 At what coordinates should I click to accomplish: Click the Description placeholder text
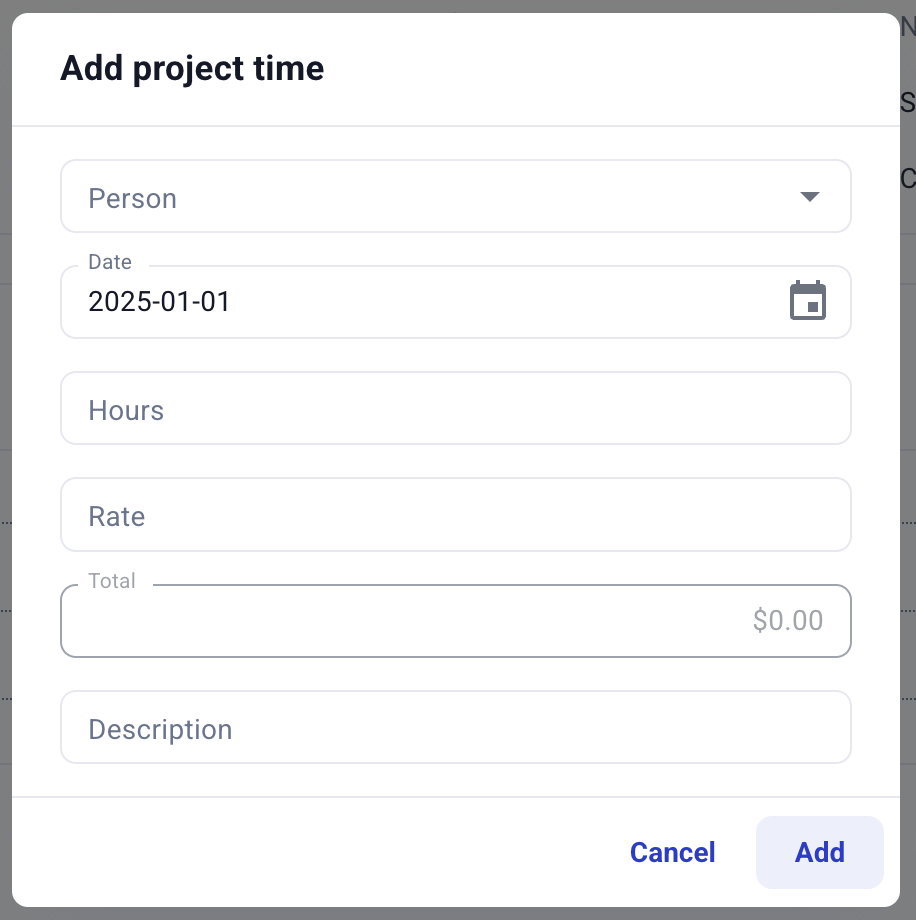click(x=160, y=729)
